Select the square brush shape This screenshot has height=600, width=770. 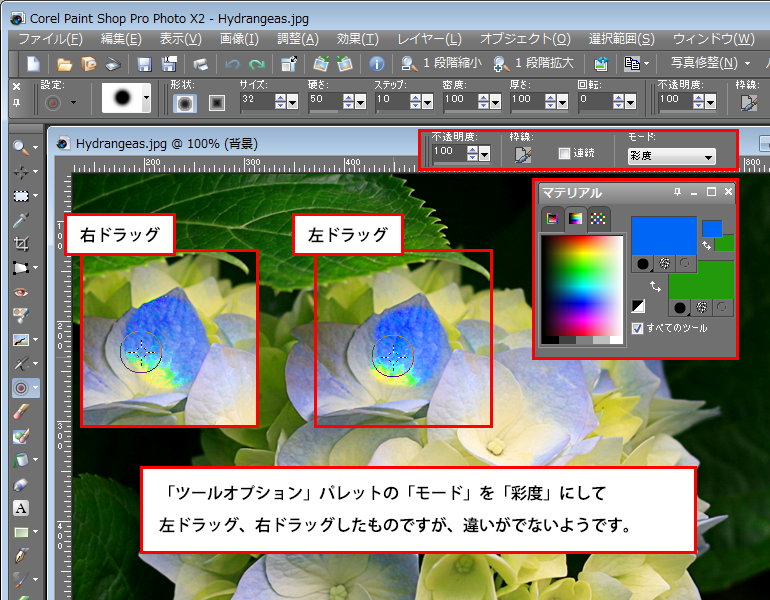pos(217,103)
